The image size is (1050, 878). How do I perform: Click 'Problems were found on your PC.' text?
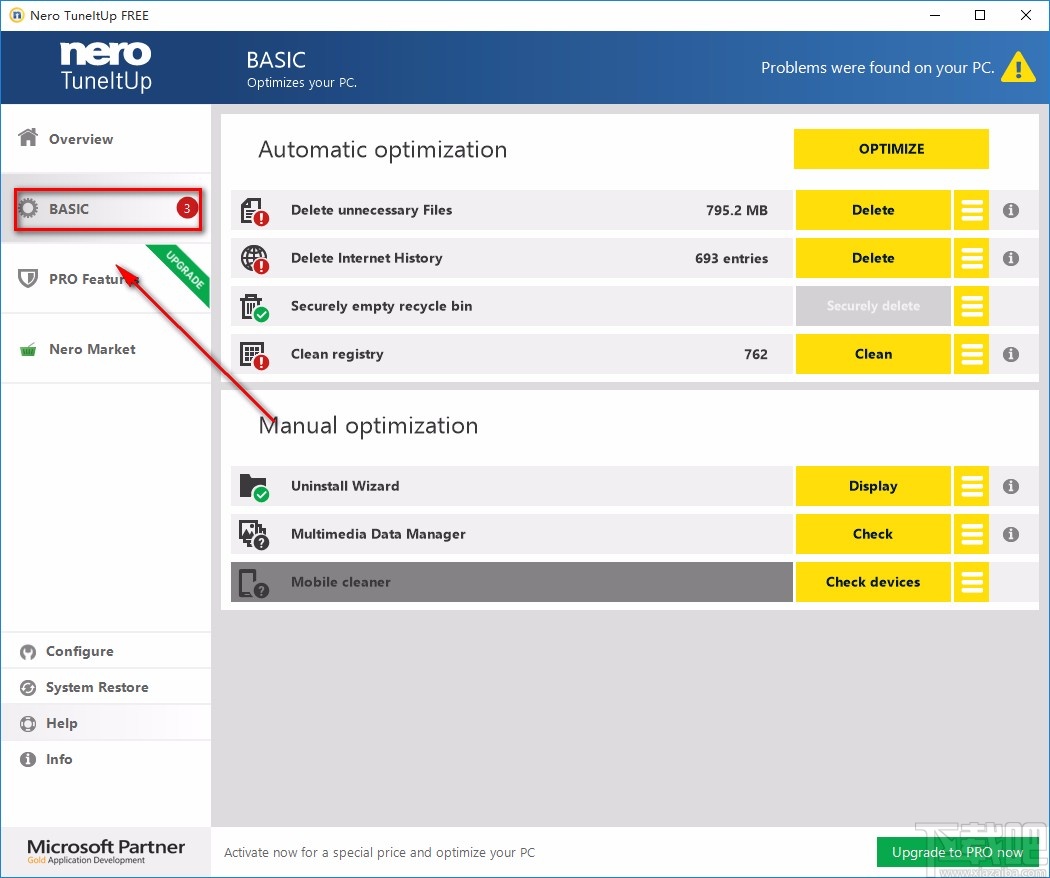pyautogui.click(x=877, y=68)
